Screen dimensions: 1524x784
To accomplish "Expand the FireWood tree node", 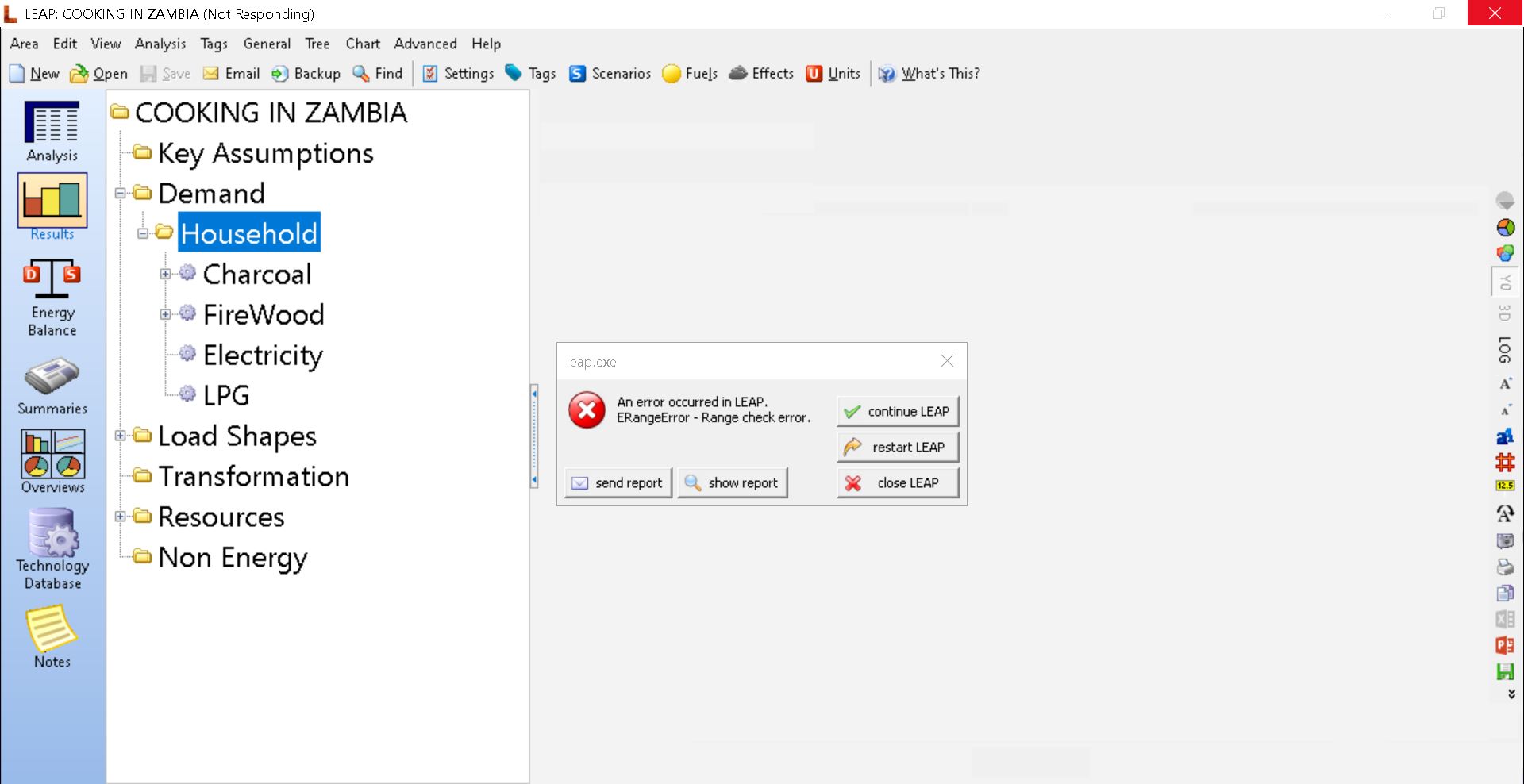I will [165, 314].
